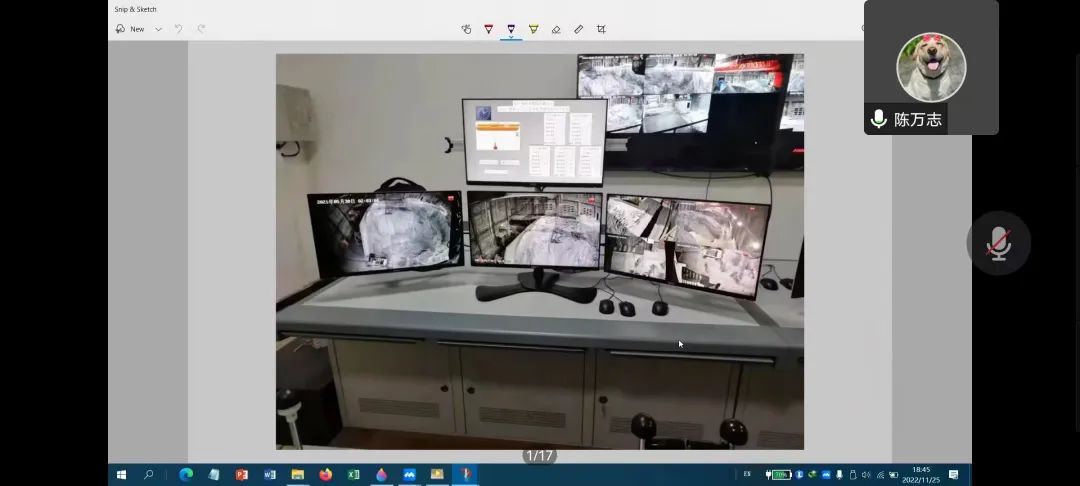Open Microsoft Edge from the taskbar
This screenshot has height=486, width=1080.
coord(185,474)
